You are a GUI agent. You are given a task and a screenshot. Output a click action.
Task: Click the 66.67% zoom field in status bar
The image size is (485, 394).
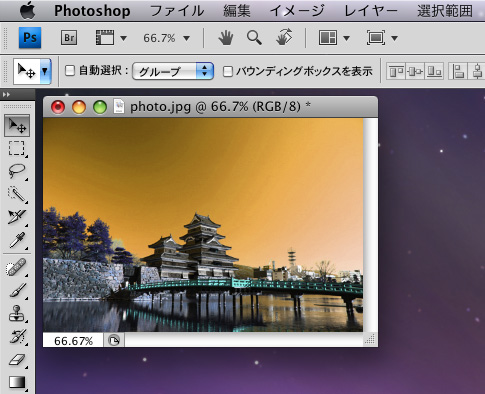73,341
